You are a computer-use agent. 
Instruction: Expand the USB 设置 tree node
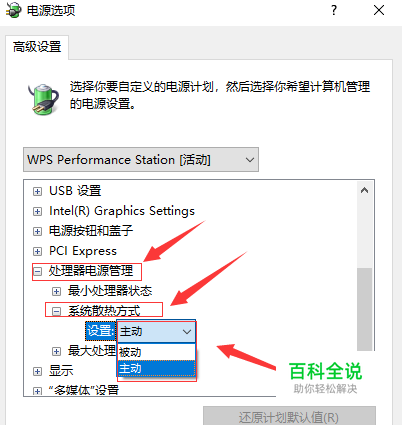(37, 191)
